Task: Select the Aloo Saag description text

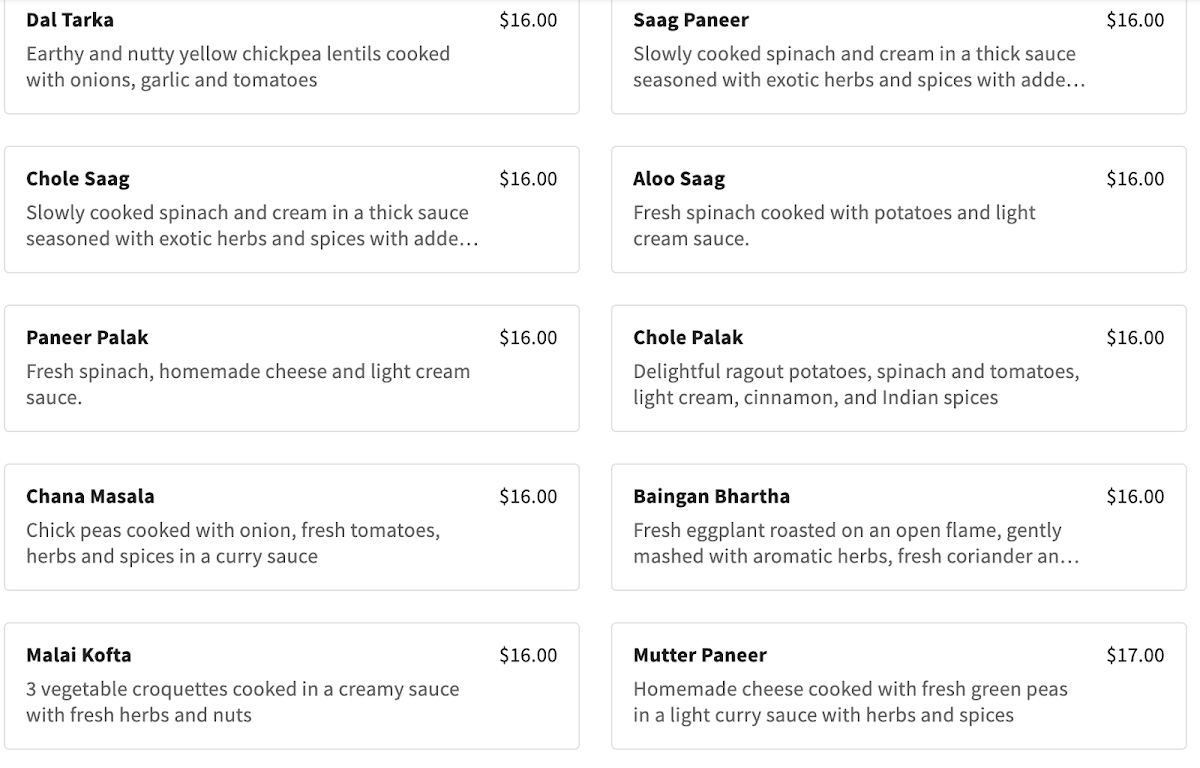Action: [834, 226]
